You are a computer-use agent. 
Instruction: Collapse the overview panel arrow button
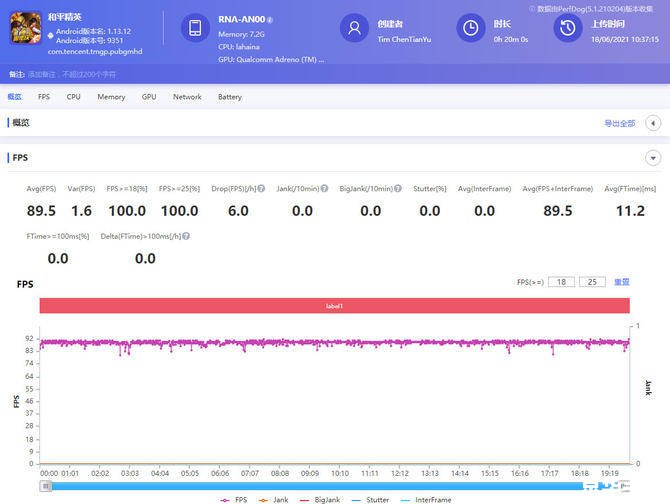653,123
